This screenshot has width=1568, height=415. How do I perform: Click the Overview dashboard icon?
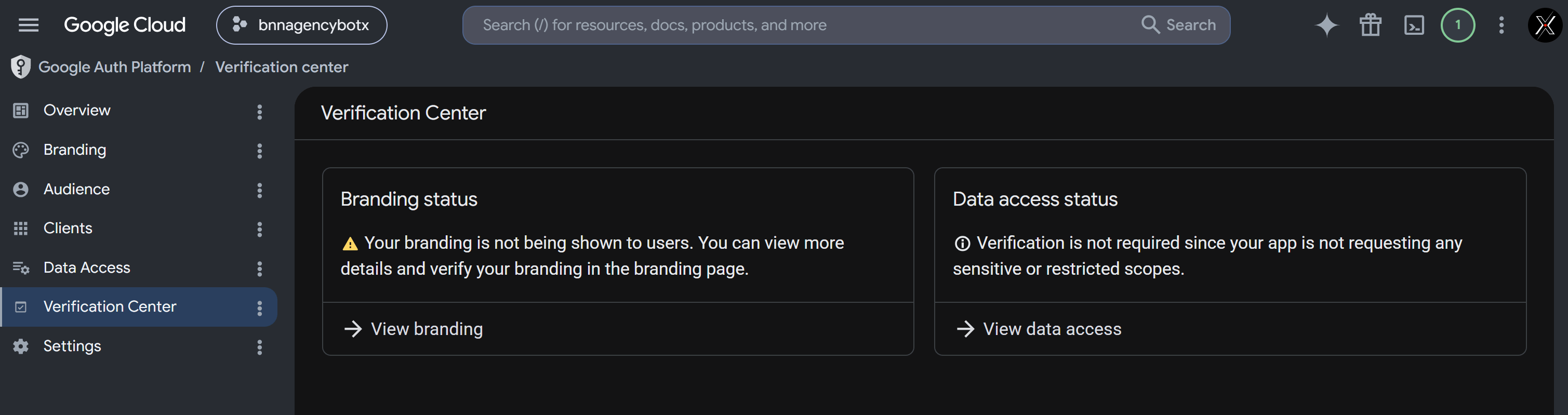point(21,111)
